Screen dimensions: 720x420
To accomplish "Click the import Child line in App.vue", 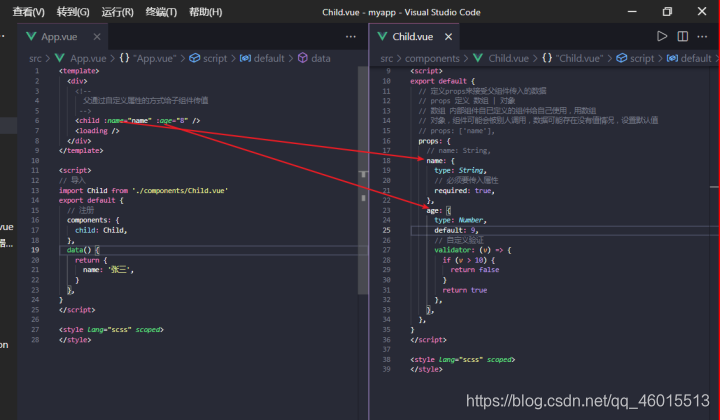I will tap(143, 190).
